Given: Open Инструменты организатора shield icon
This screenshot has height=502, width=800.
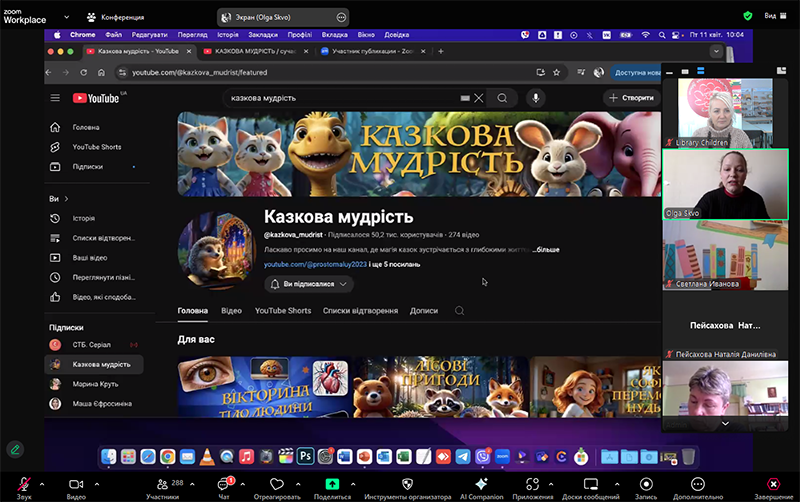Looking at the screenshot, I should [407, 484].
